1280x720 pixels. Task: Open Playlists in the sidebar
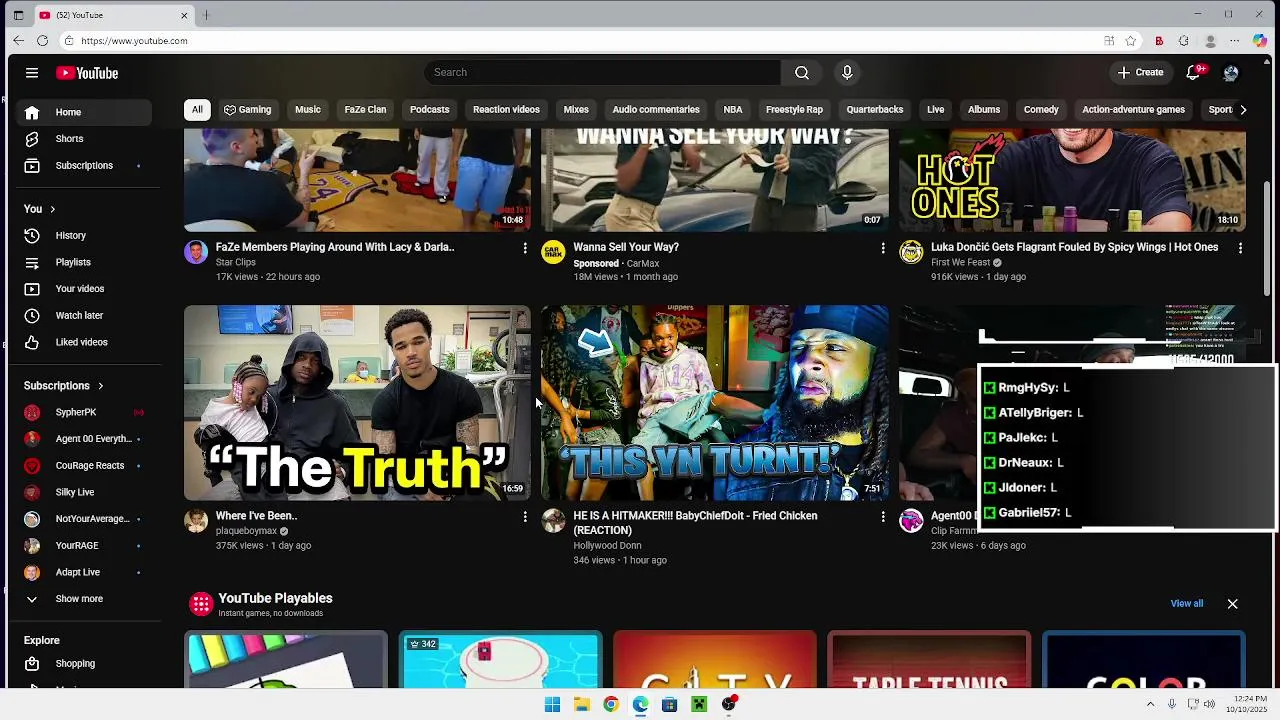pyautogui.click(x=84, y=262)
